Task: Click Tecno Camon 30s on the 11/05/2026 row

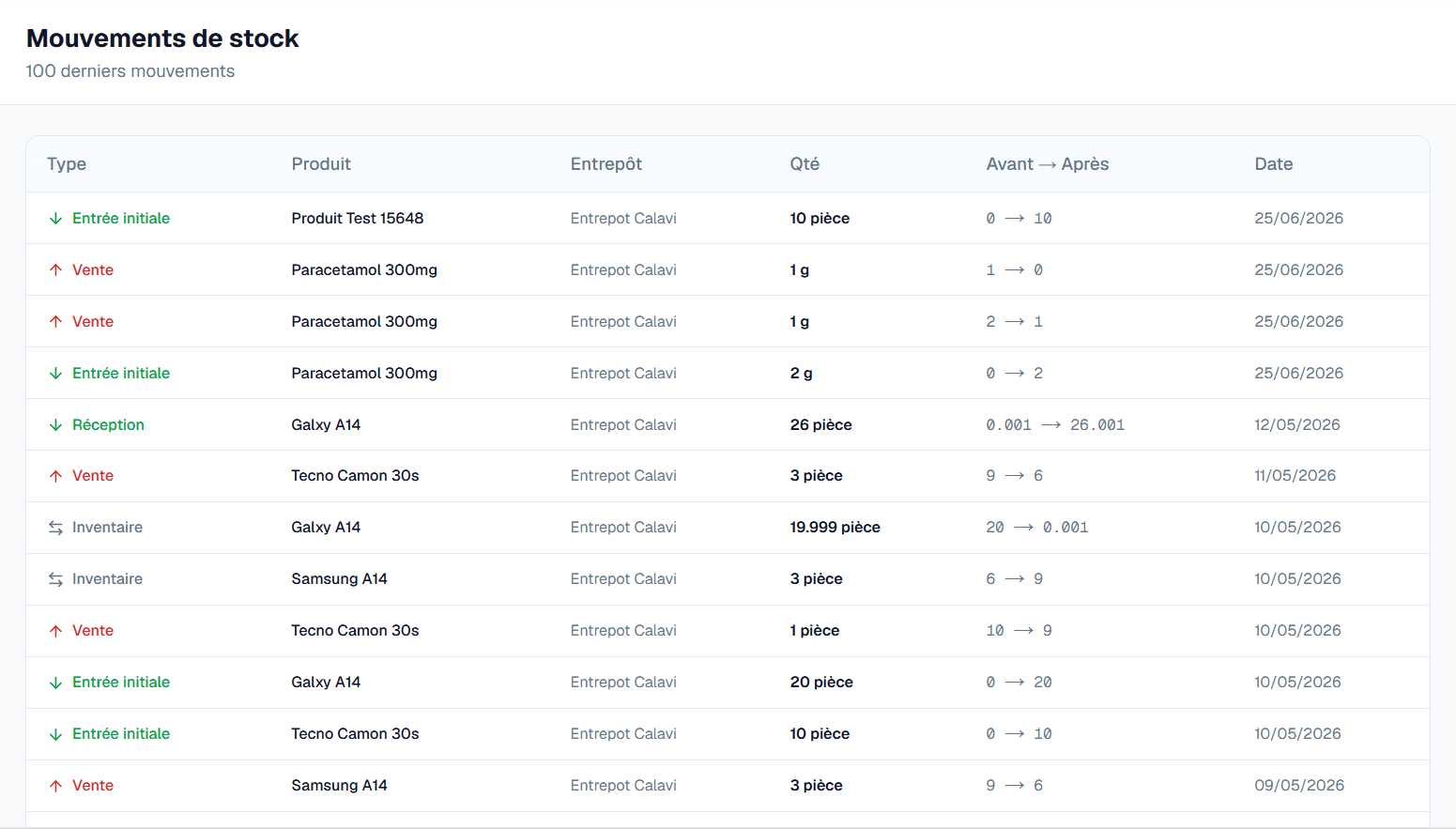Action: 355,475
